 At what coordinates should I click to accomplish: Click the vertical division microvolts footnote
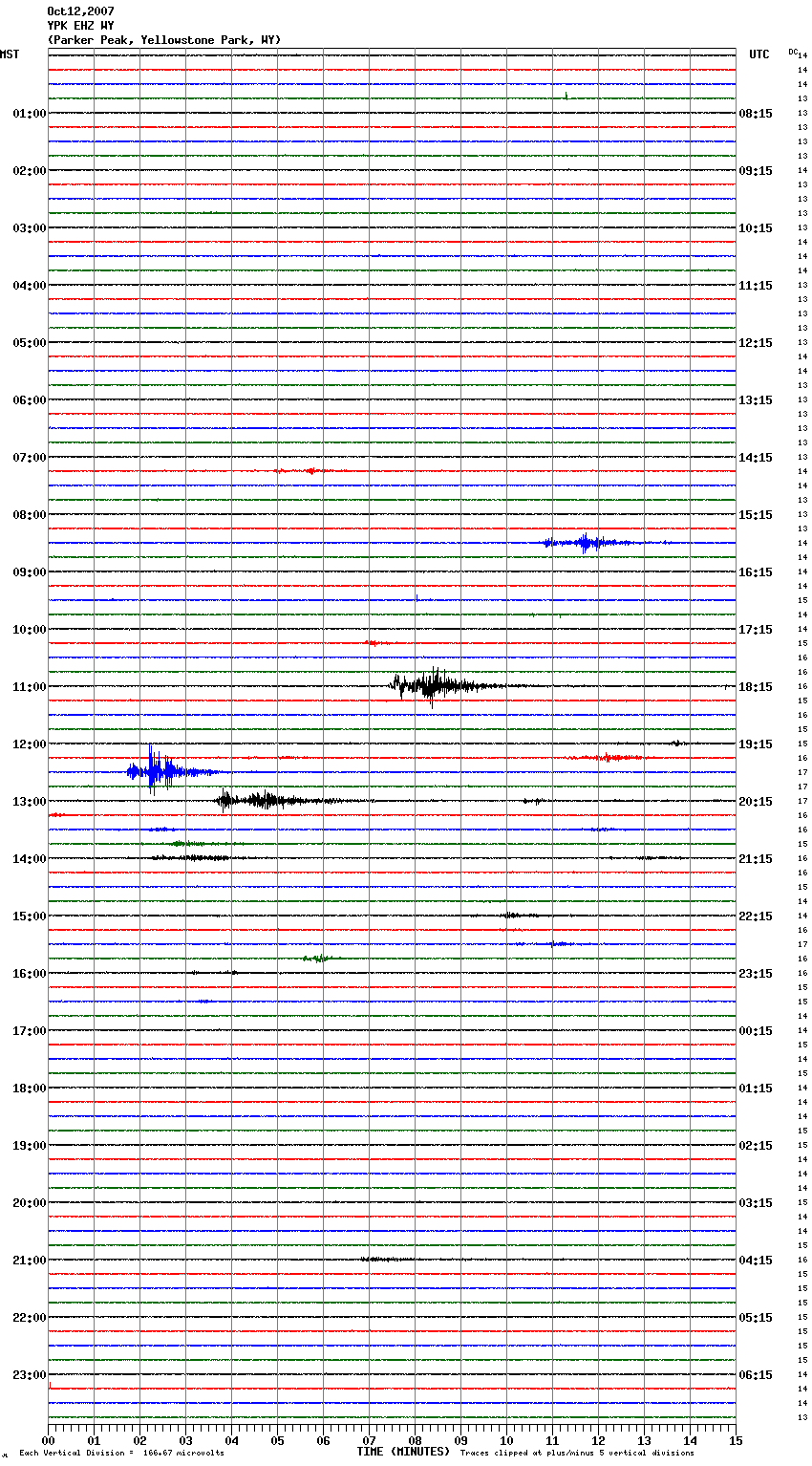(x=121, y=1454)
